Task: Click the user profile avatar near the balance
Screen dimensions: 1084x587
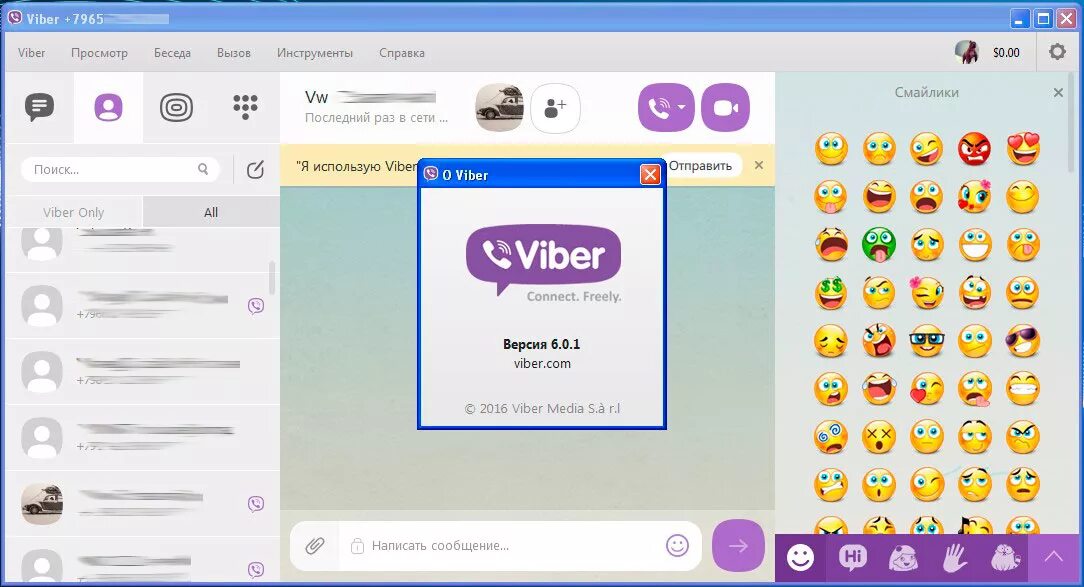Action: click(x=966, y=52)
